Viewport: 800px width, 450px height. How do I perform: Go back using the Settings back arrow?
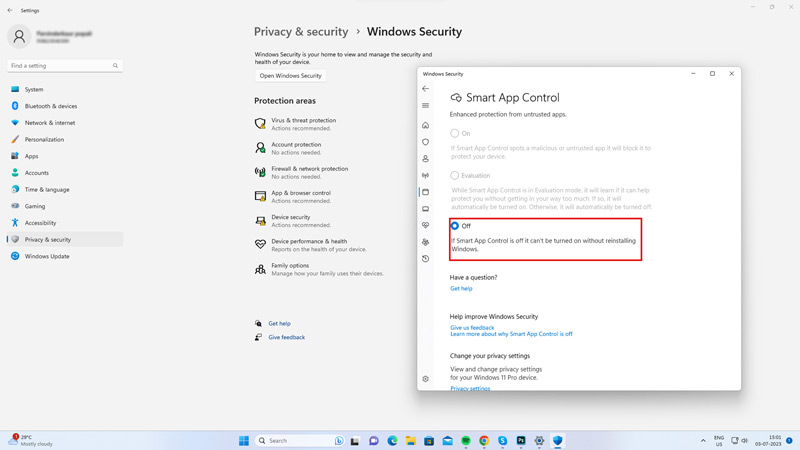tap(10, 10)
